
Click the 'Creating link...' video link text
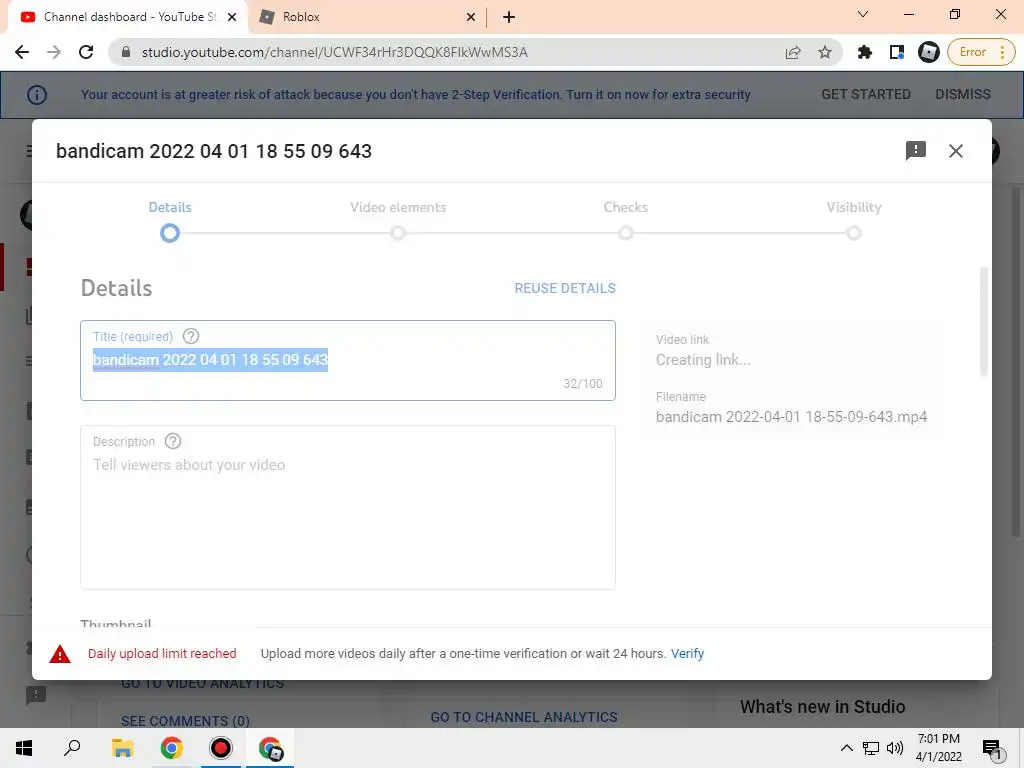tap(703, 360)
